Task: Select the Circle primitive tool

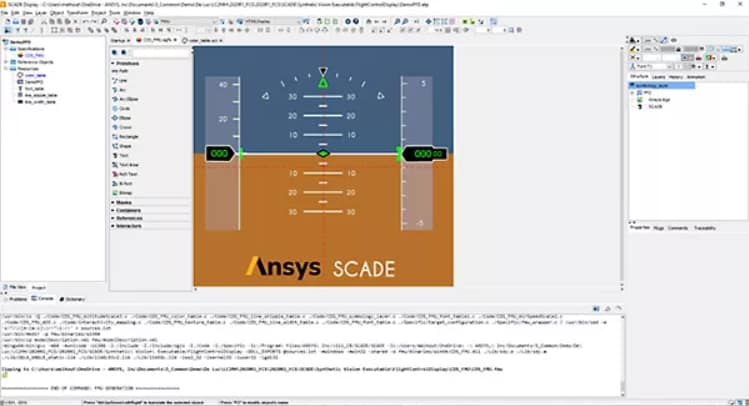Action: pos(121,108)
